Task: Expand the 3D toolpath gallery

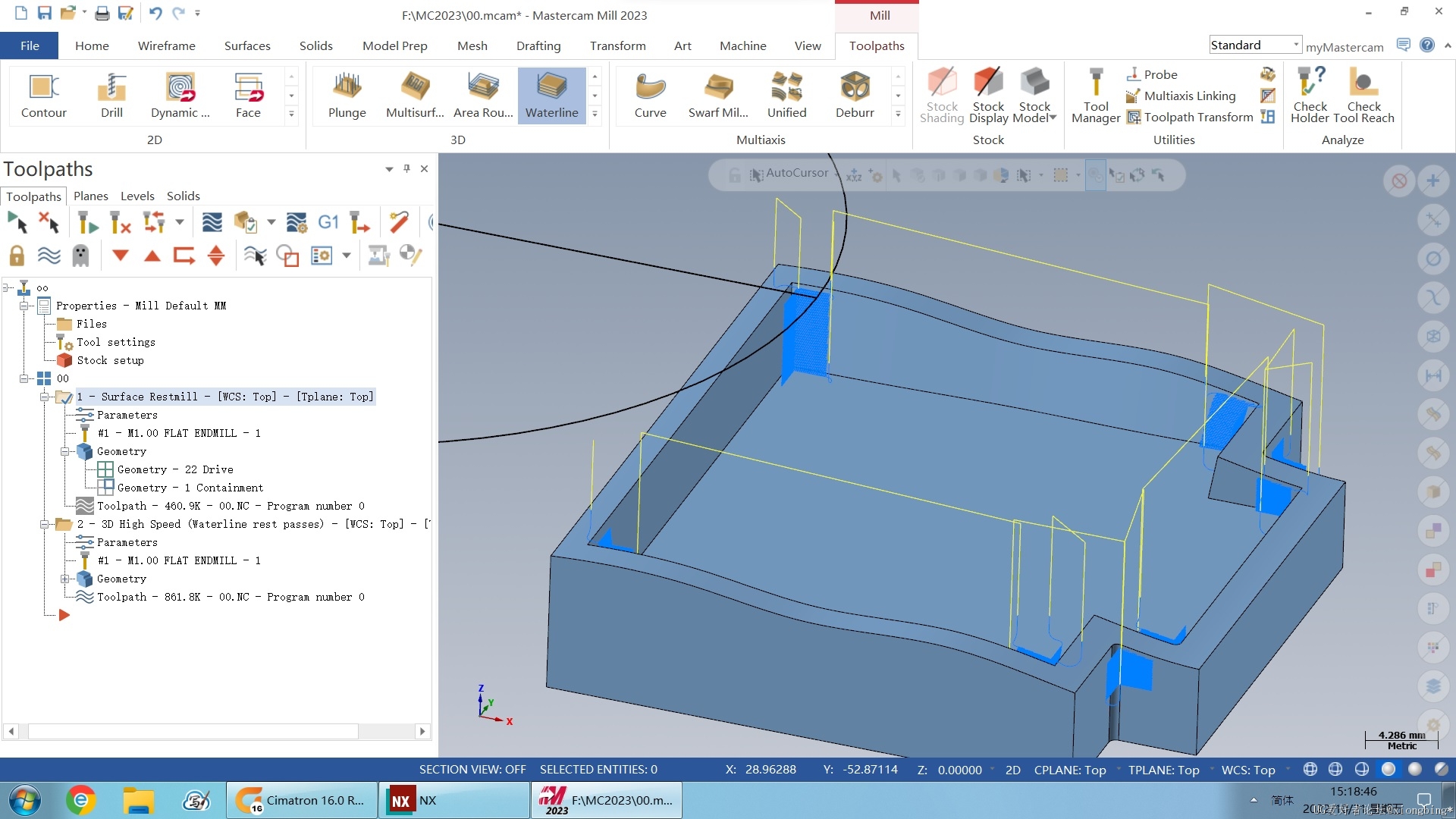Action: coord(595,114)
